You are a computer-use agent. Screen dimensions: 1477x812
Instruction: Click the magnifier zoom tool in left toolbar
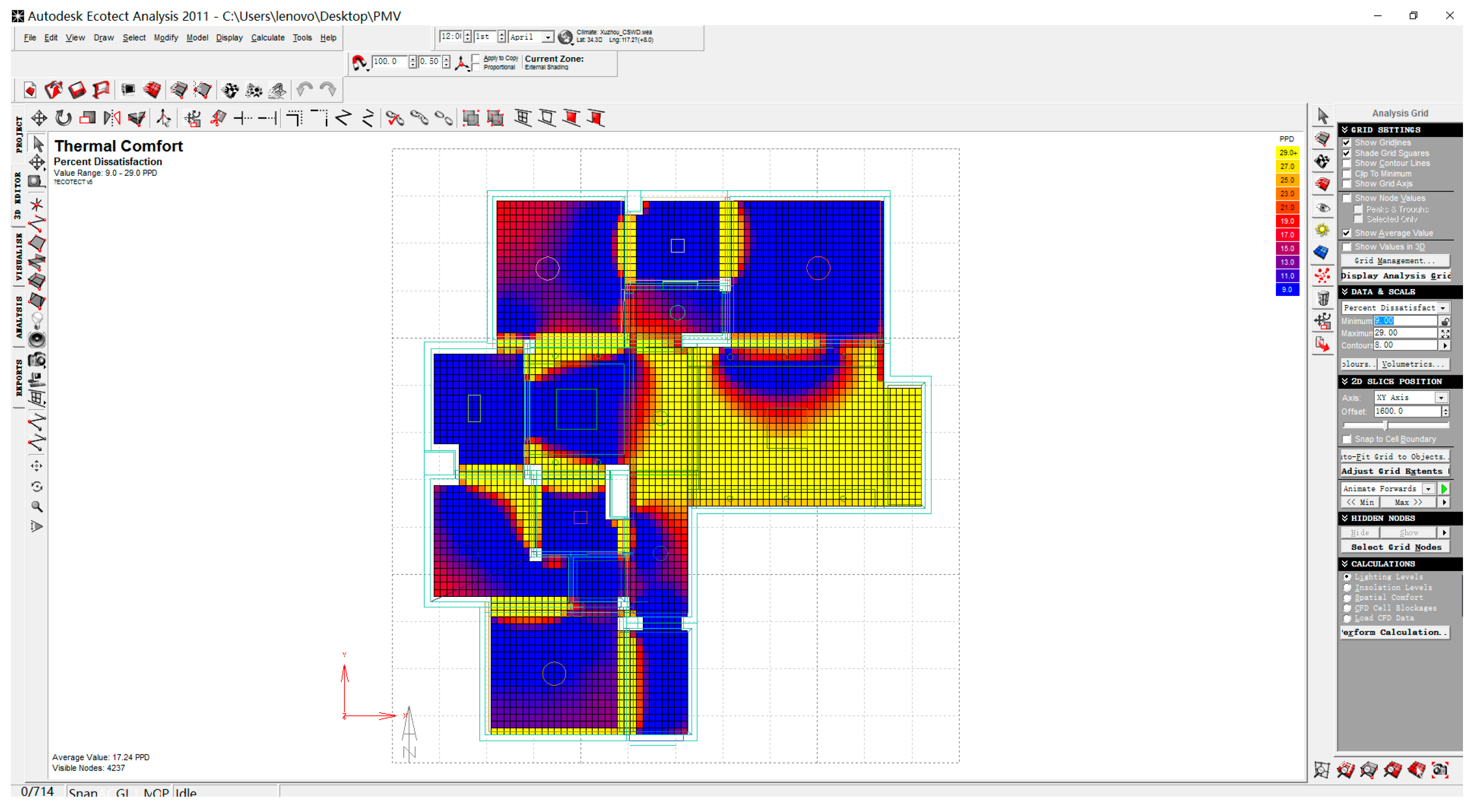click(x=37, y=507)
